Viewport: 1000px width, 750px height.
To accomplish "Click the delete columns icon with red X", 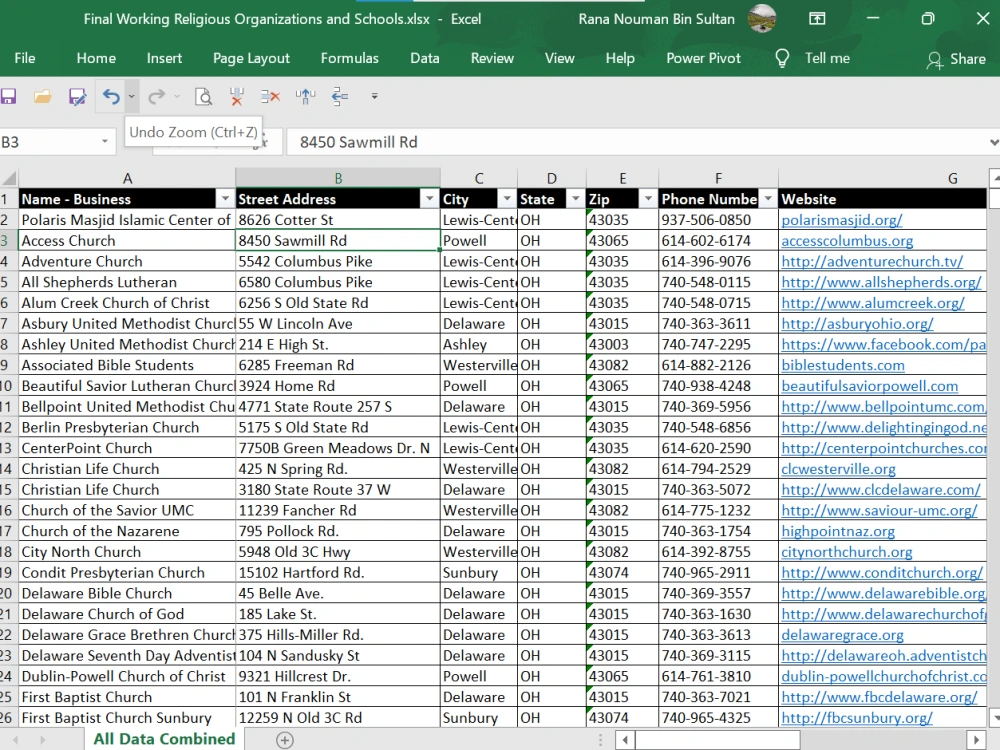I will (237, 96).
